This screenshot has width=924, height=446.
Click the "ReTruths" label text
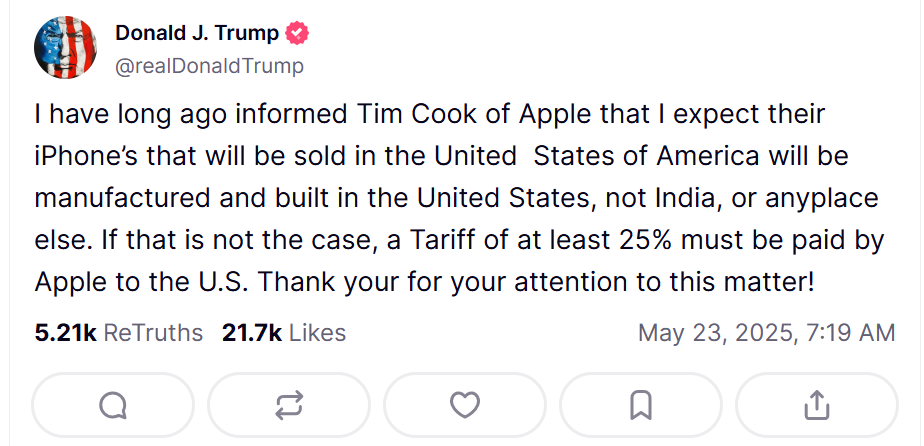tap(153, 333)
